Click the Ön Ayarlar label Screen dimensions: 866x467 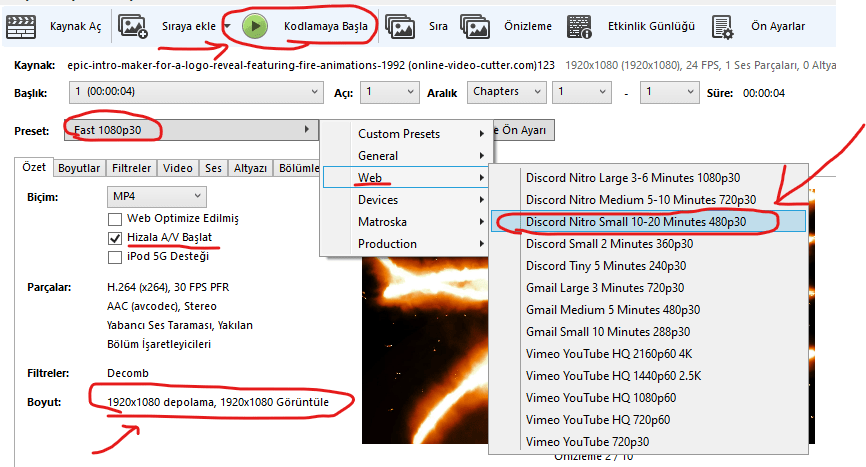[778, 26]
